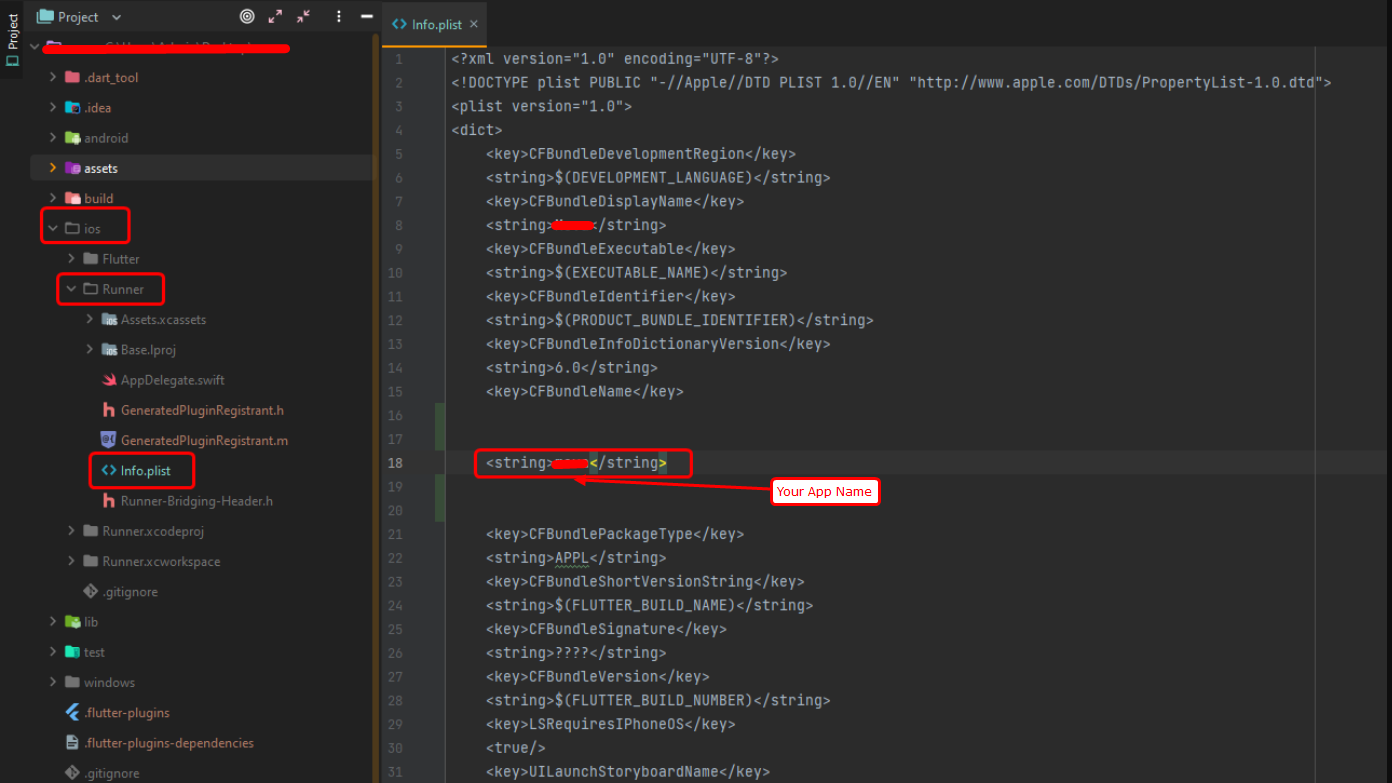Screen dimensions: 1392x783
Task: Click line 18 string tag in the editor
Action: point(518,463)
